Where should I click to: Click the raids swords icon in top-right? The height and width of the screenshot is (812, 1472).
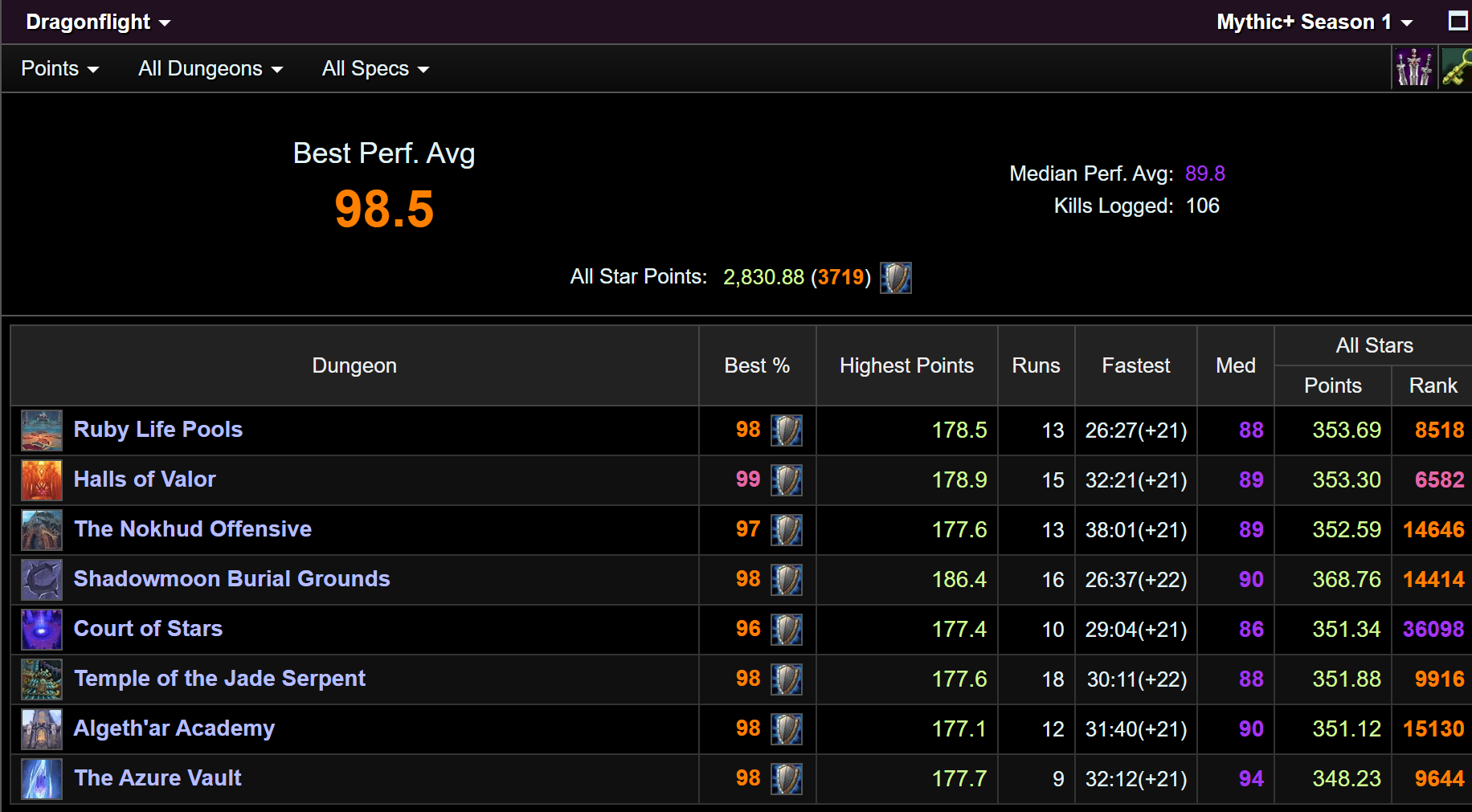pyautogui.click(x=1413, y=67)
